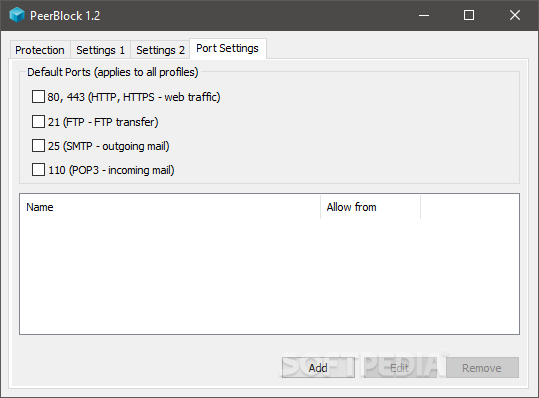Maximize the PeerBlock window
Screen dimensions: 539x398
tap(469, 15)
